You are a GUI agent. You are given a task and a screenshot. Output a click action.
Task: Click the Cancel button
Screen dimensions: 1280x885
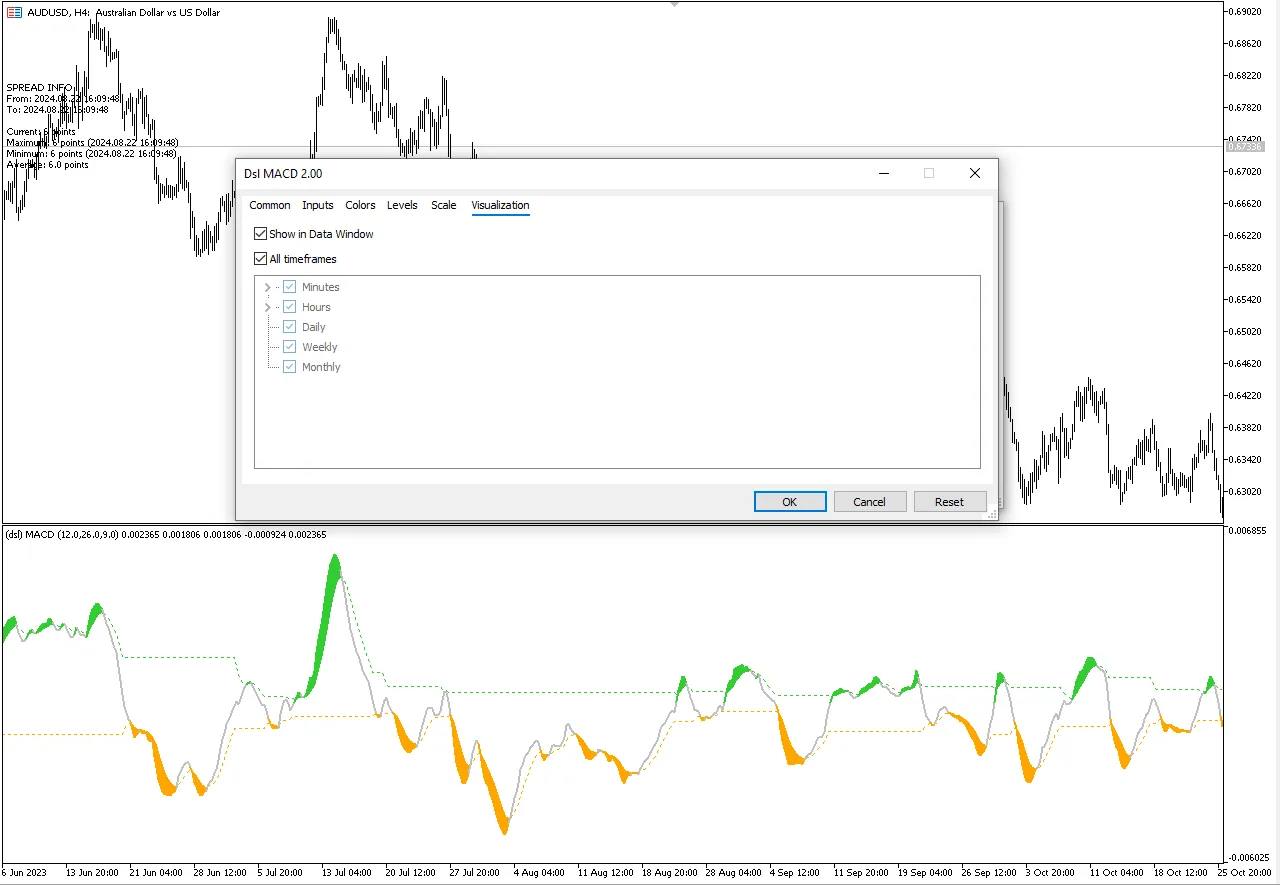coord(869,502)
